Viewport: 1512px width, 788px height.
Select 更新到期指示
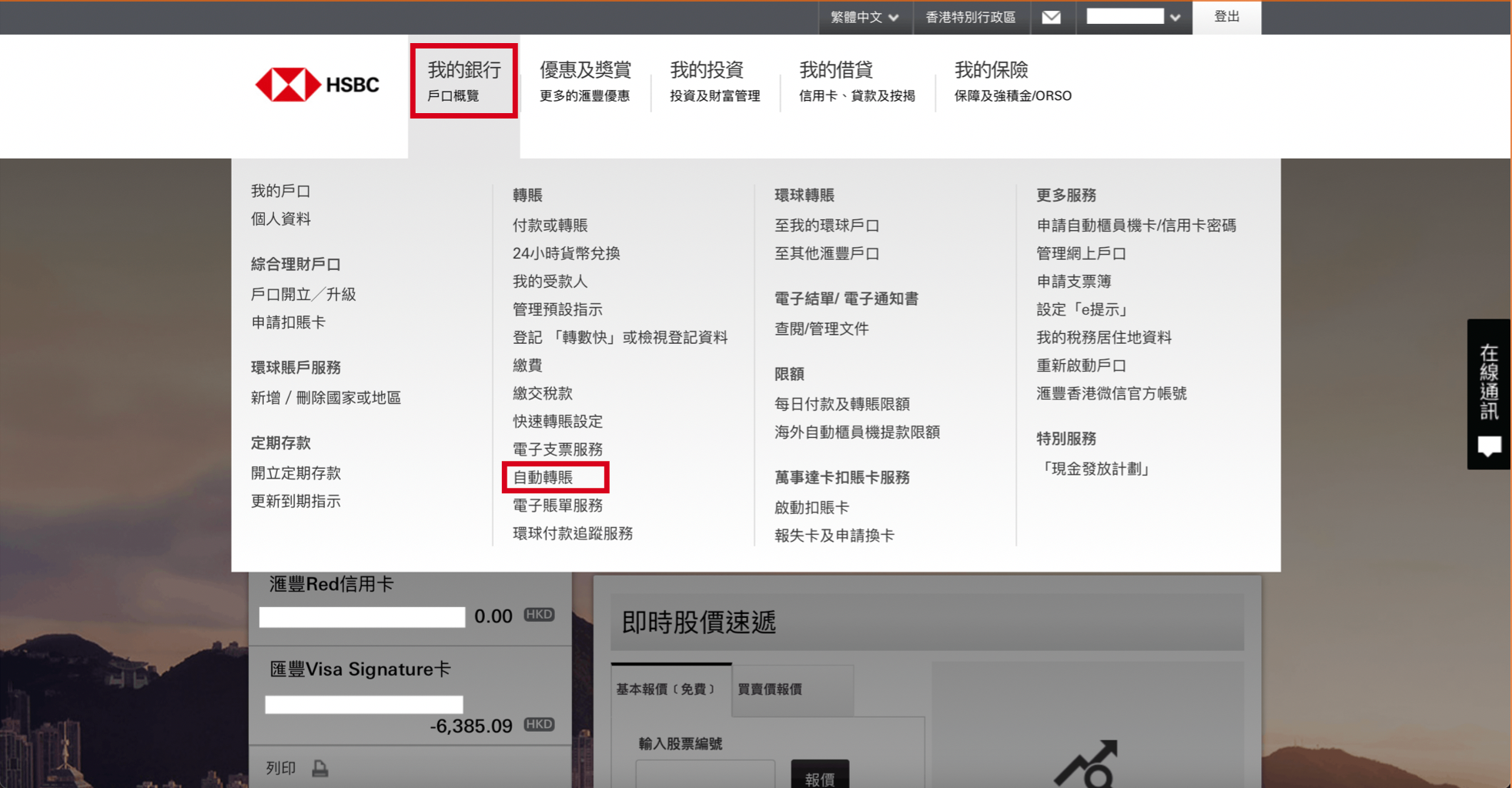[296, 501]
